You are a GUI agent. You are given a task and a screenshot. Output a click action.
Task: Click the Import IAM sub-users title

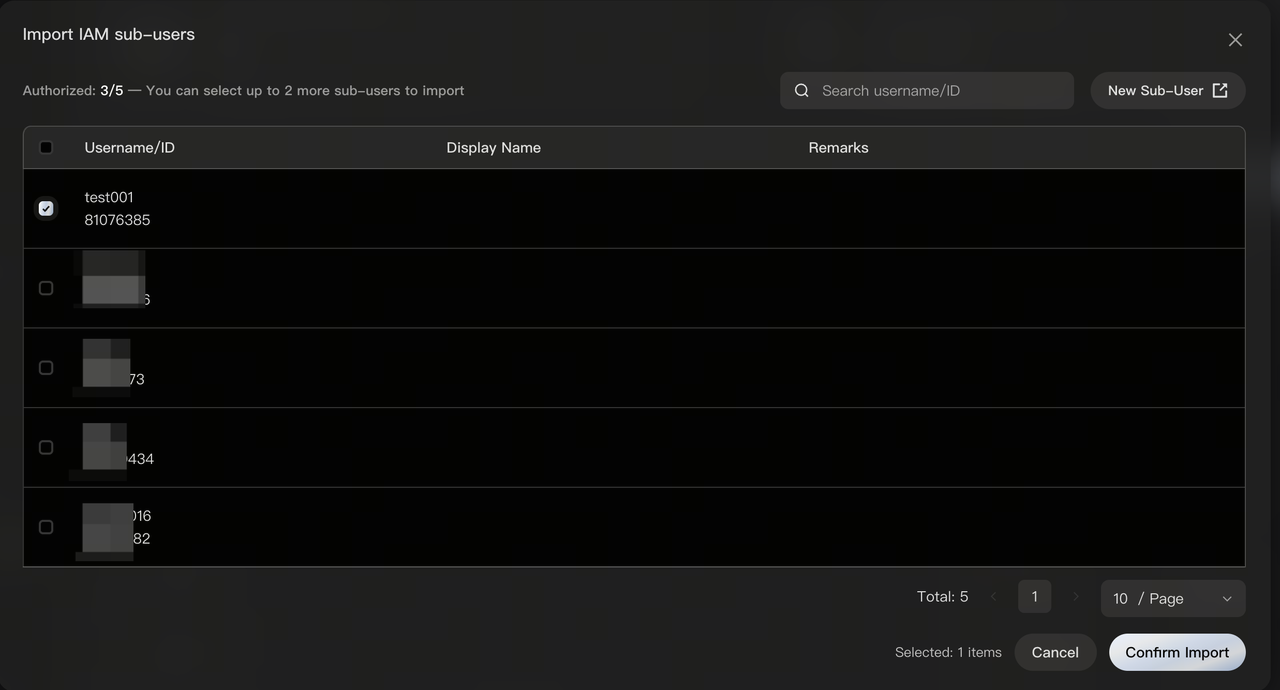(109, 34)
